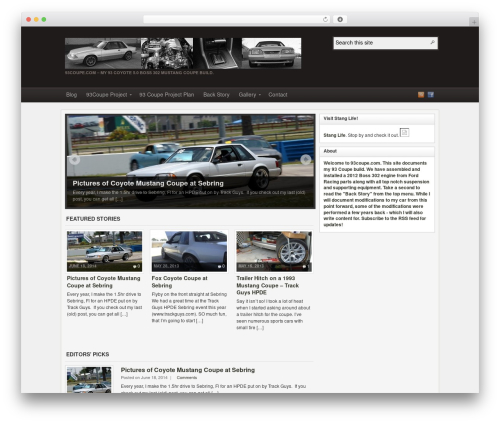
Task: Click the About widget heading
Action: [330, 151]
